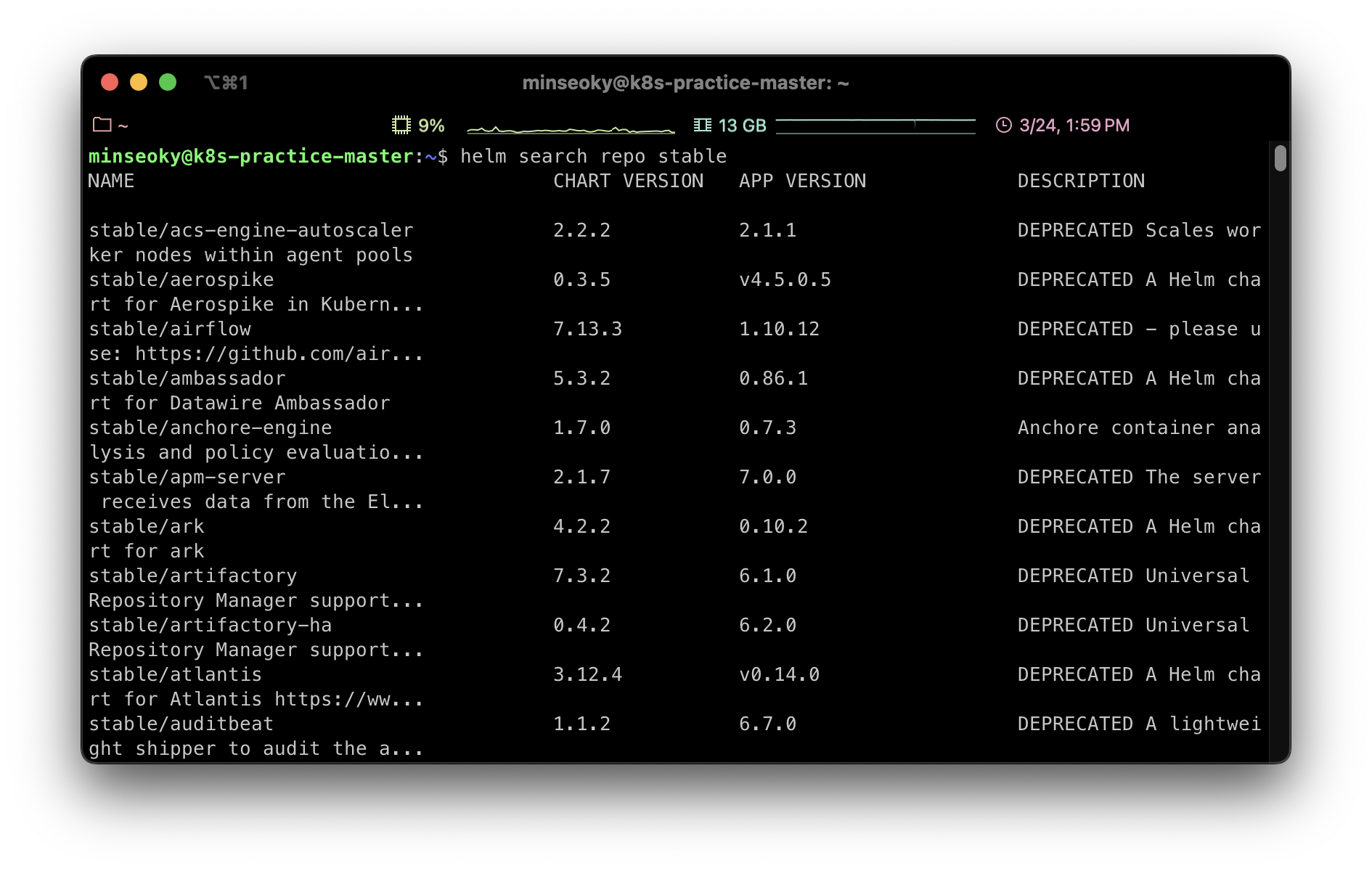Close the terminal window with red button
Image resolution: width=1372 pixels, height=871 pixels.
coord(110,82)
